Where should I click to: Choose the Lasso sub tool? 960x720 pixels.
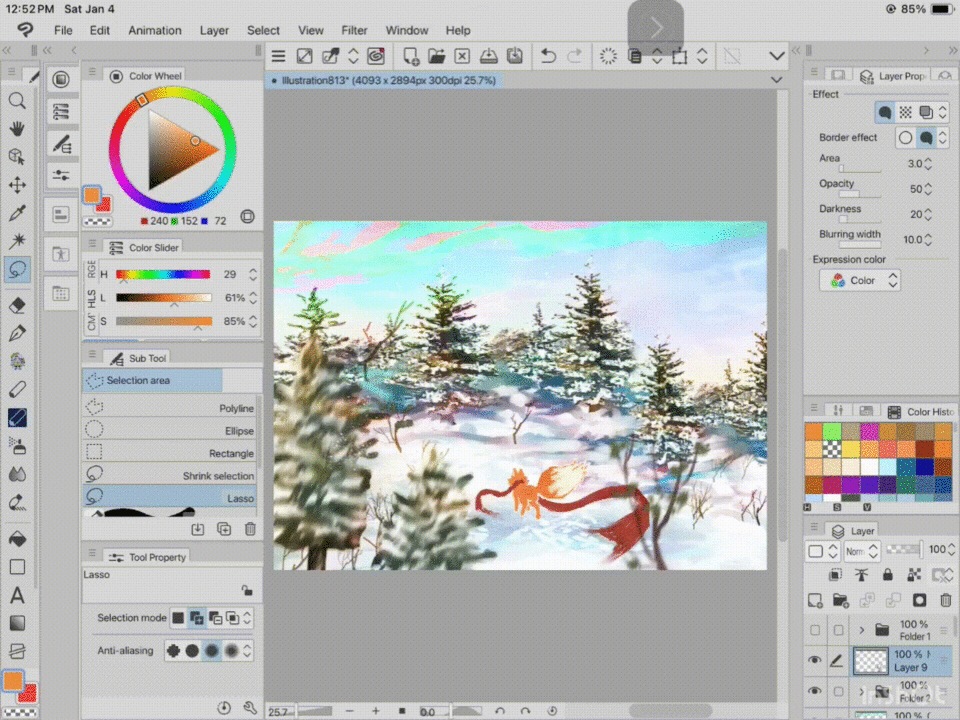coord(170,498)
